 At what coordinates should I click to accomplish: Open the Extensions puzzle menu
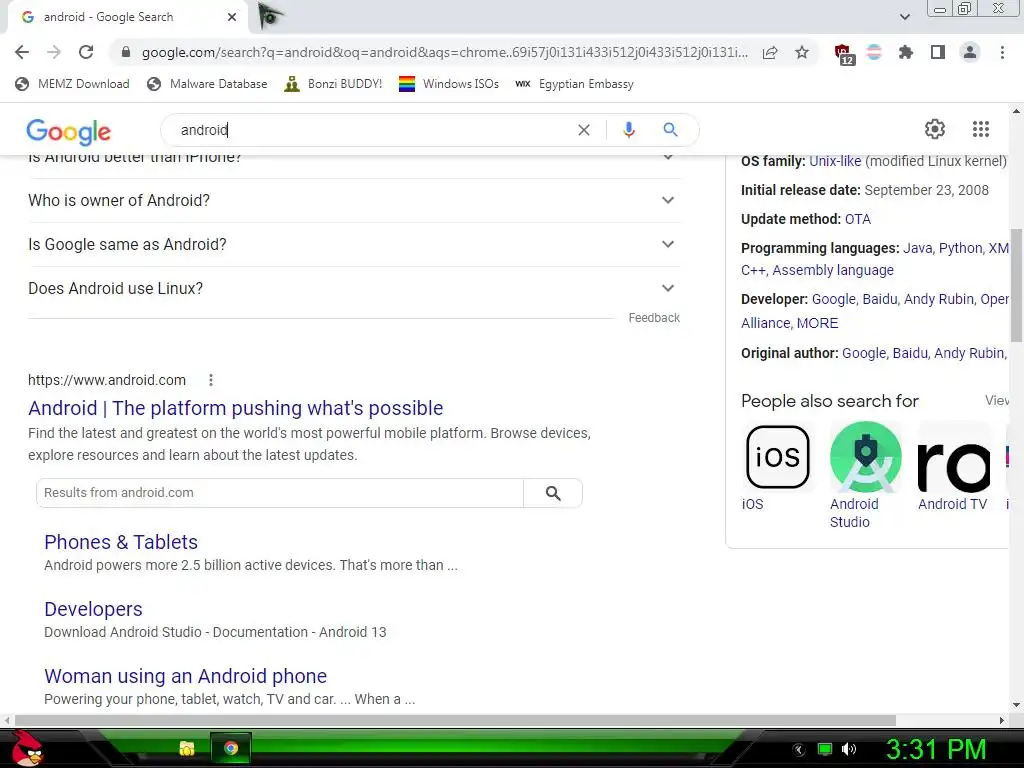pos(905,52)
